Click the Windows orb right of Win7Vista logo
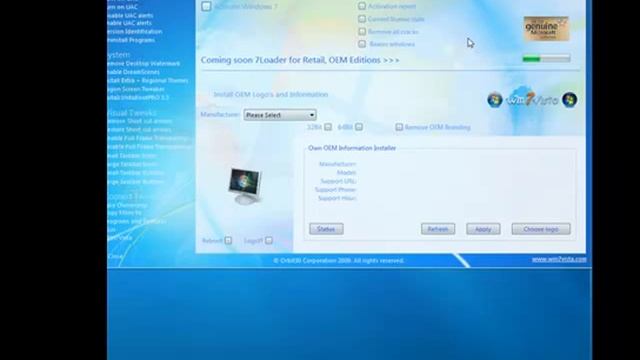640x360 pixels. [x=569, y=100]
